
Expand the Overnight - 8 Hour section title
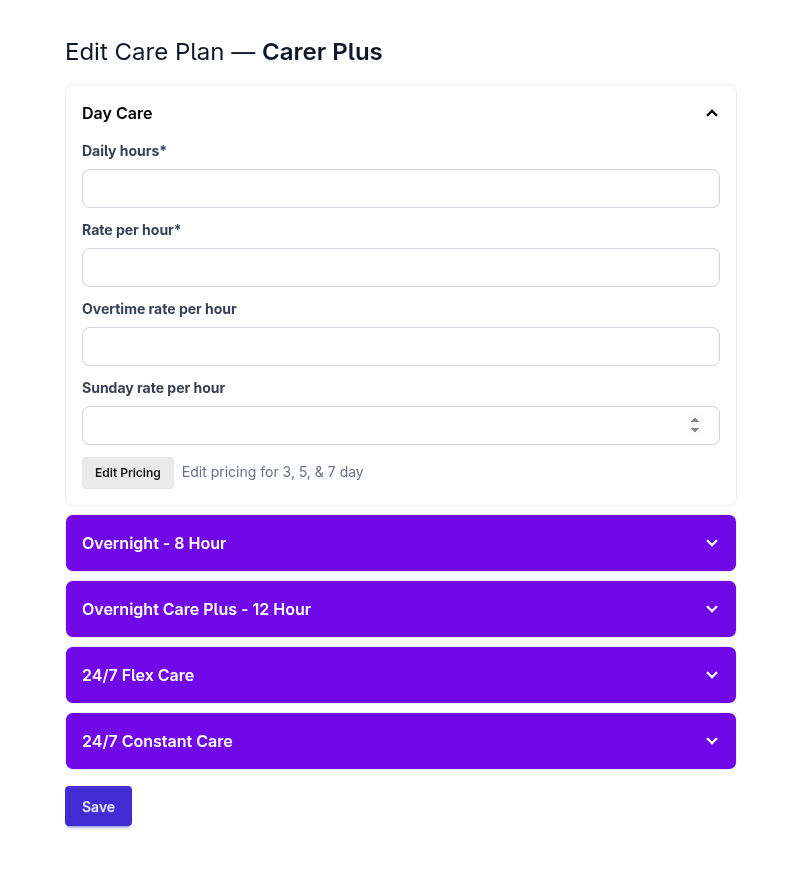[x=154, y=544]
